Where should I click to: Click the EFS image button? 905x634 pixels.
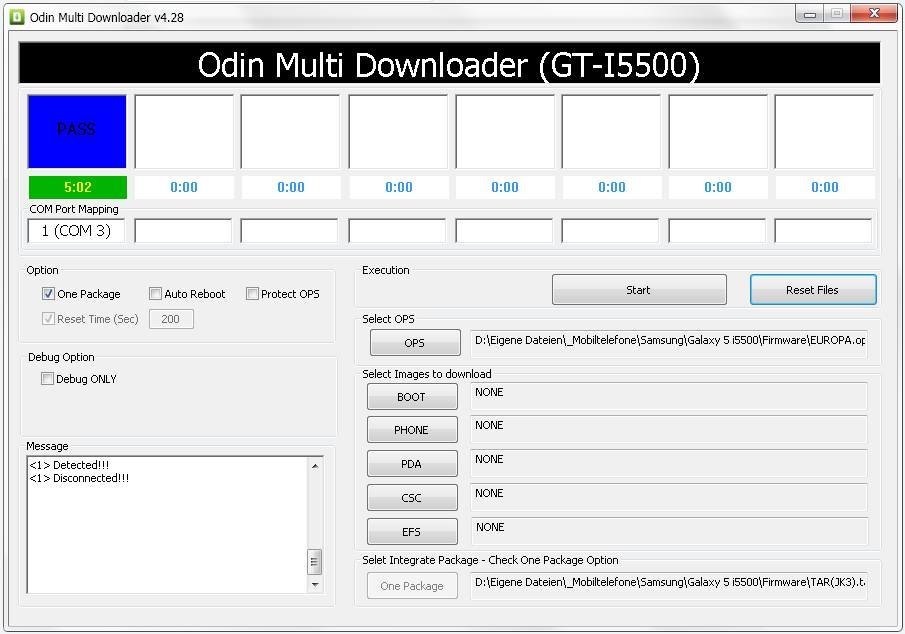tap(412, 532)
